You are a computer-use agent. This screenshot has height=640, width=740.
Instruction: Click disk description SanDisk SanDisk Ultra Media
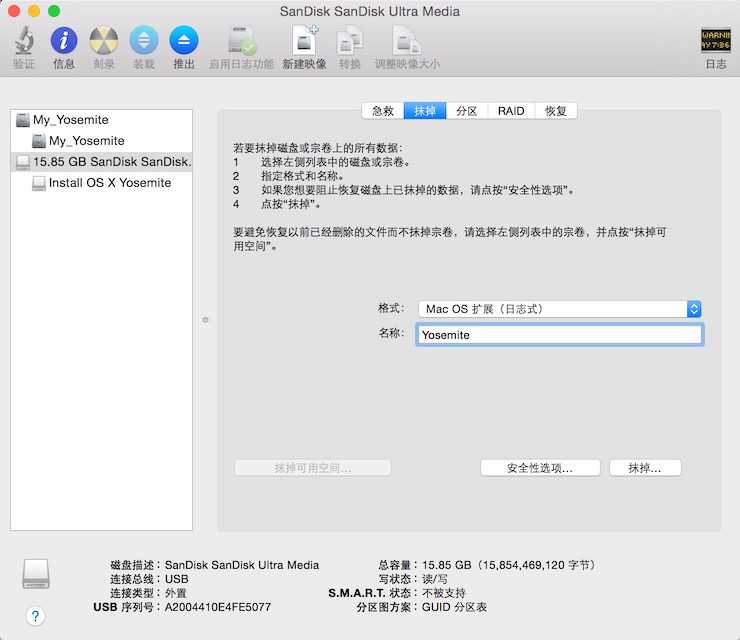tap(242, 565)
